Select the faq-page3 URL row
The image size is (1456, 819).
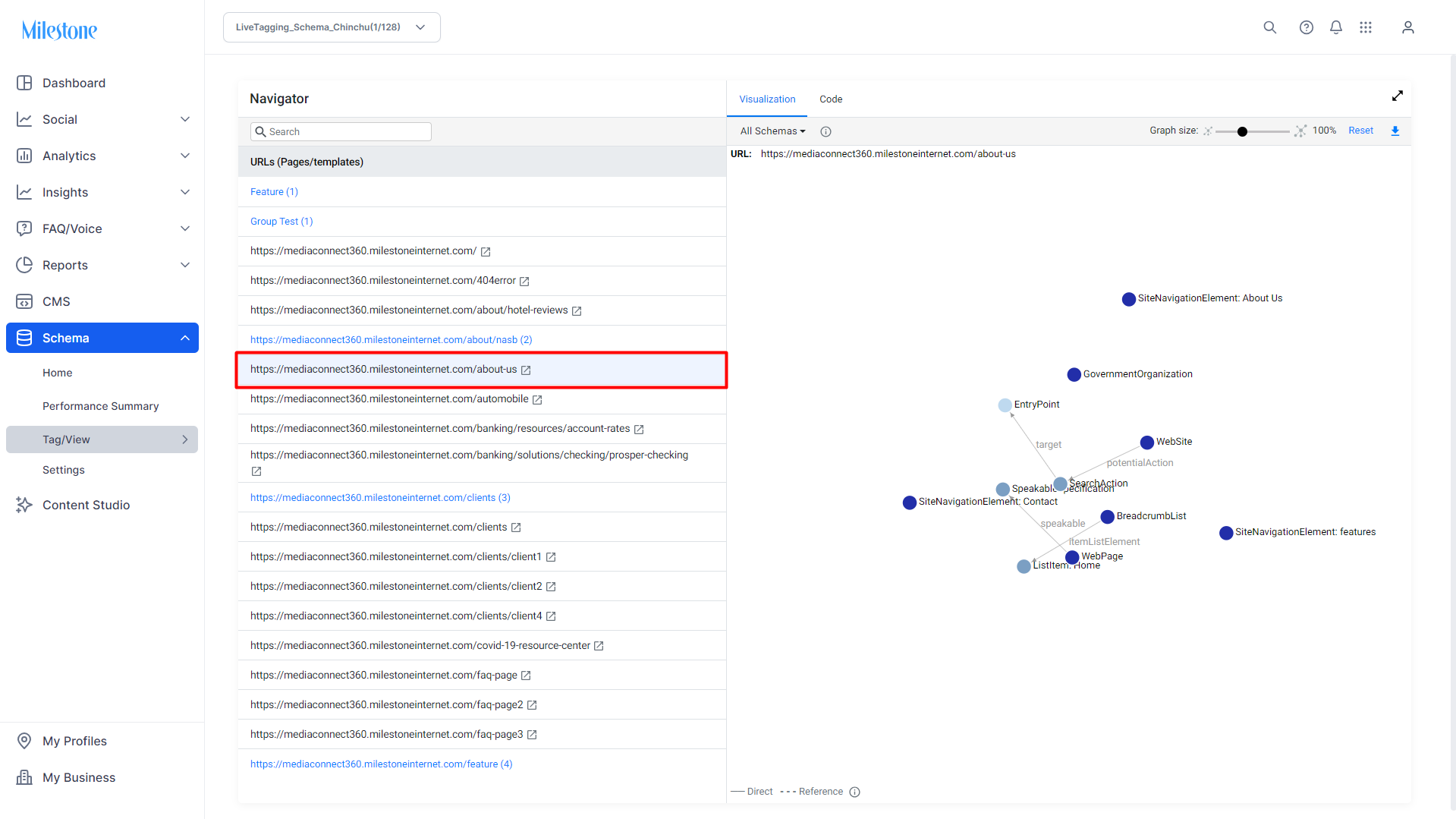click(x=482, y=735)
